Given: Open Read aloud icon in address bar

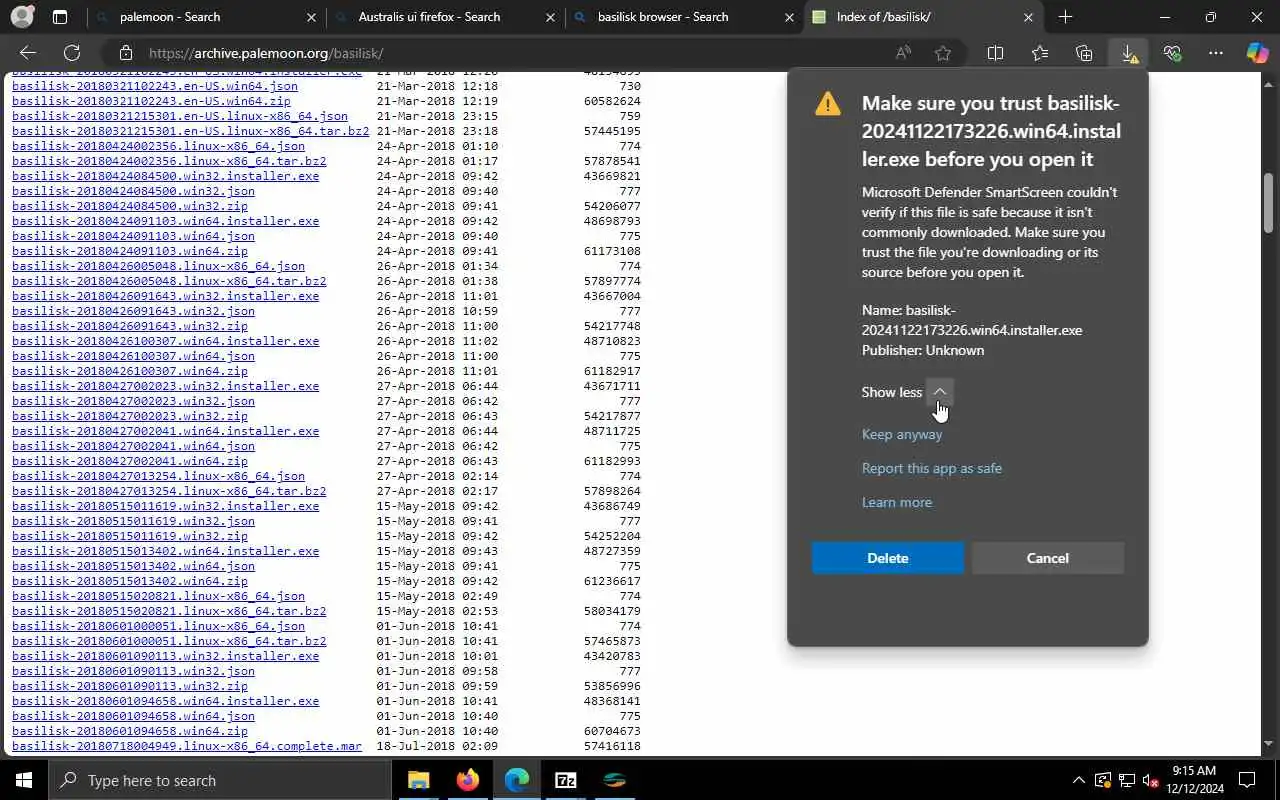Looking at the screenshot, I should coord(903,53).
